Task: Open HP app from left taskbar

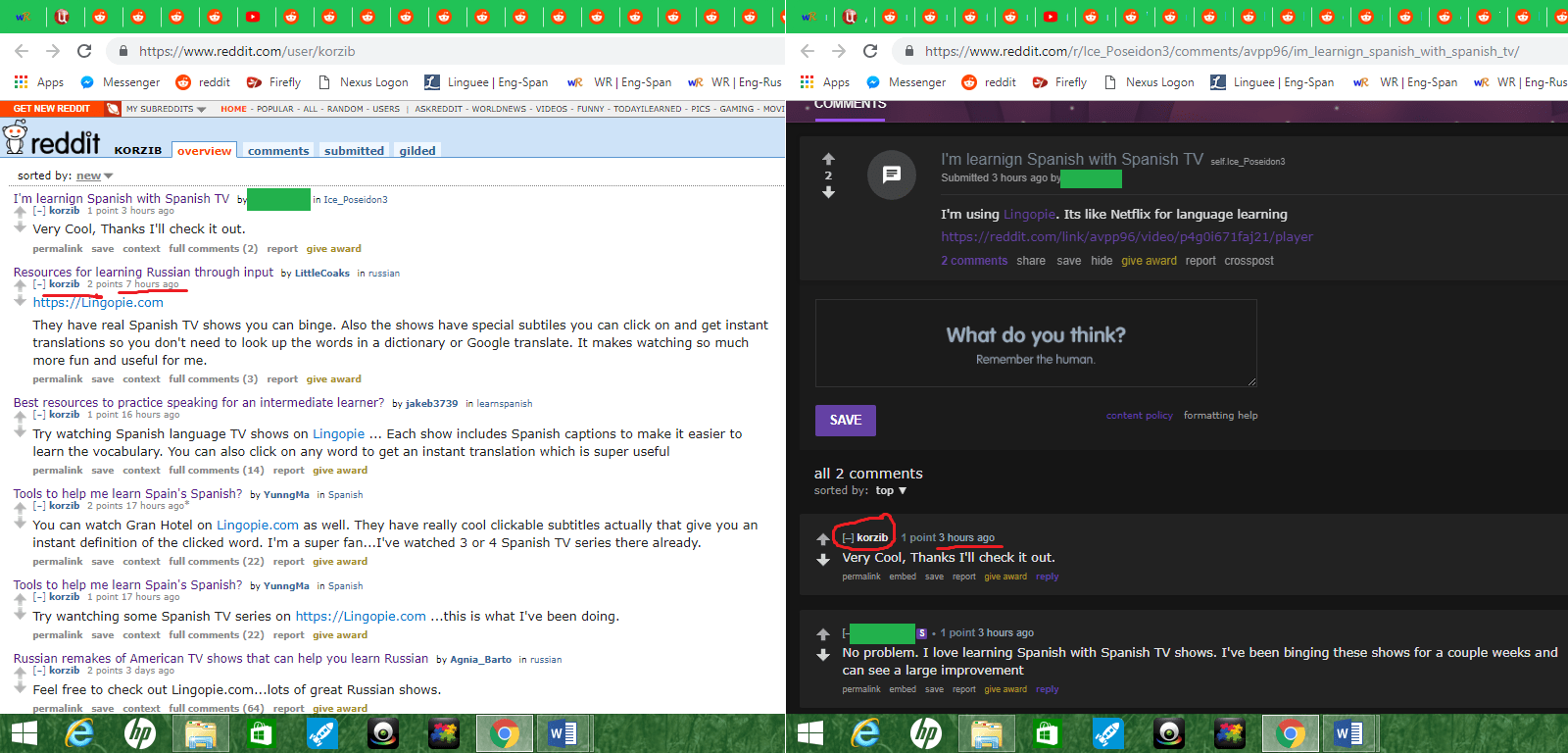Action: click(140, 732)
